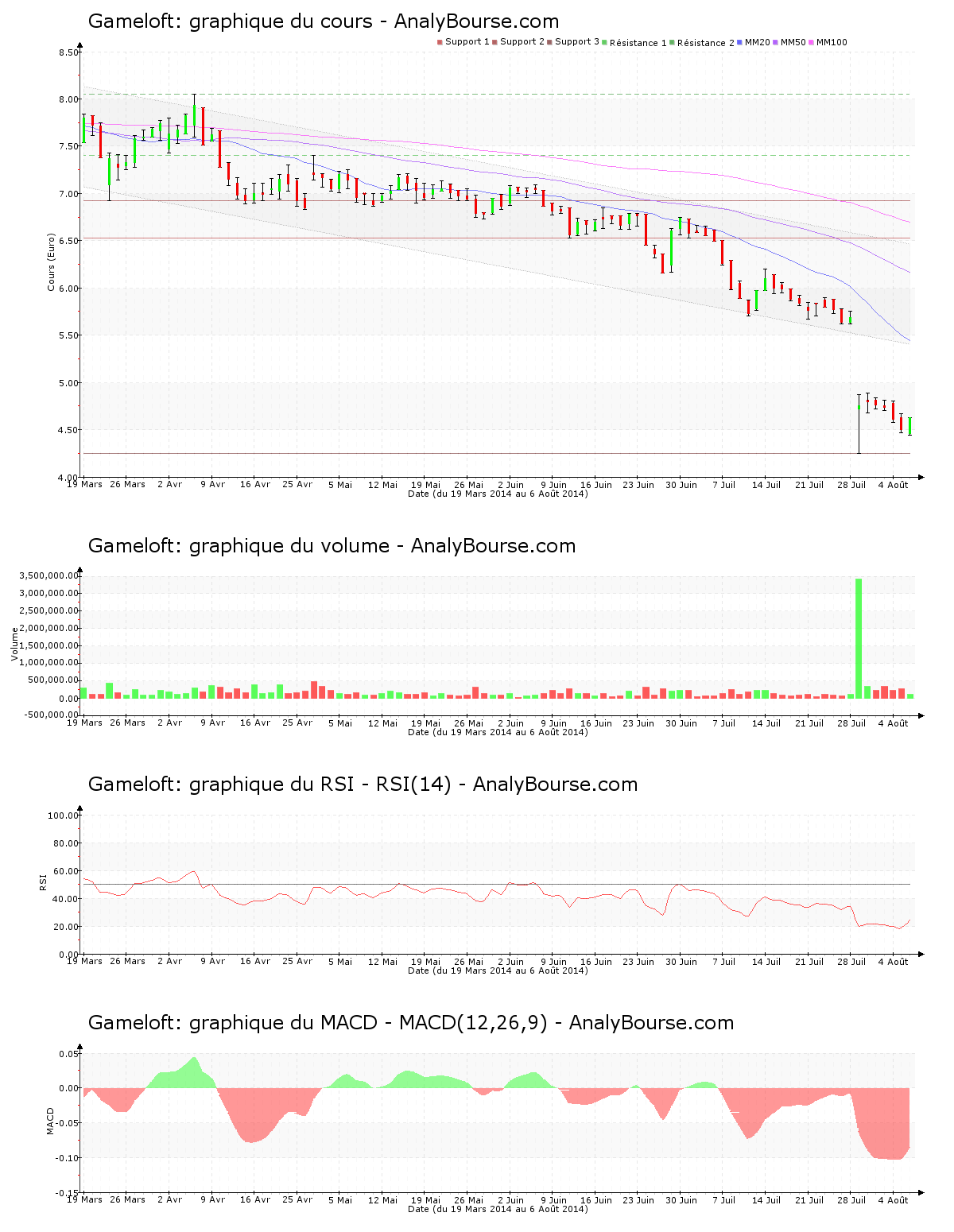Click the 'MACD' vertical axis label
Viewport: 954px width, 1232px height.
tap(50, 1121)
